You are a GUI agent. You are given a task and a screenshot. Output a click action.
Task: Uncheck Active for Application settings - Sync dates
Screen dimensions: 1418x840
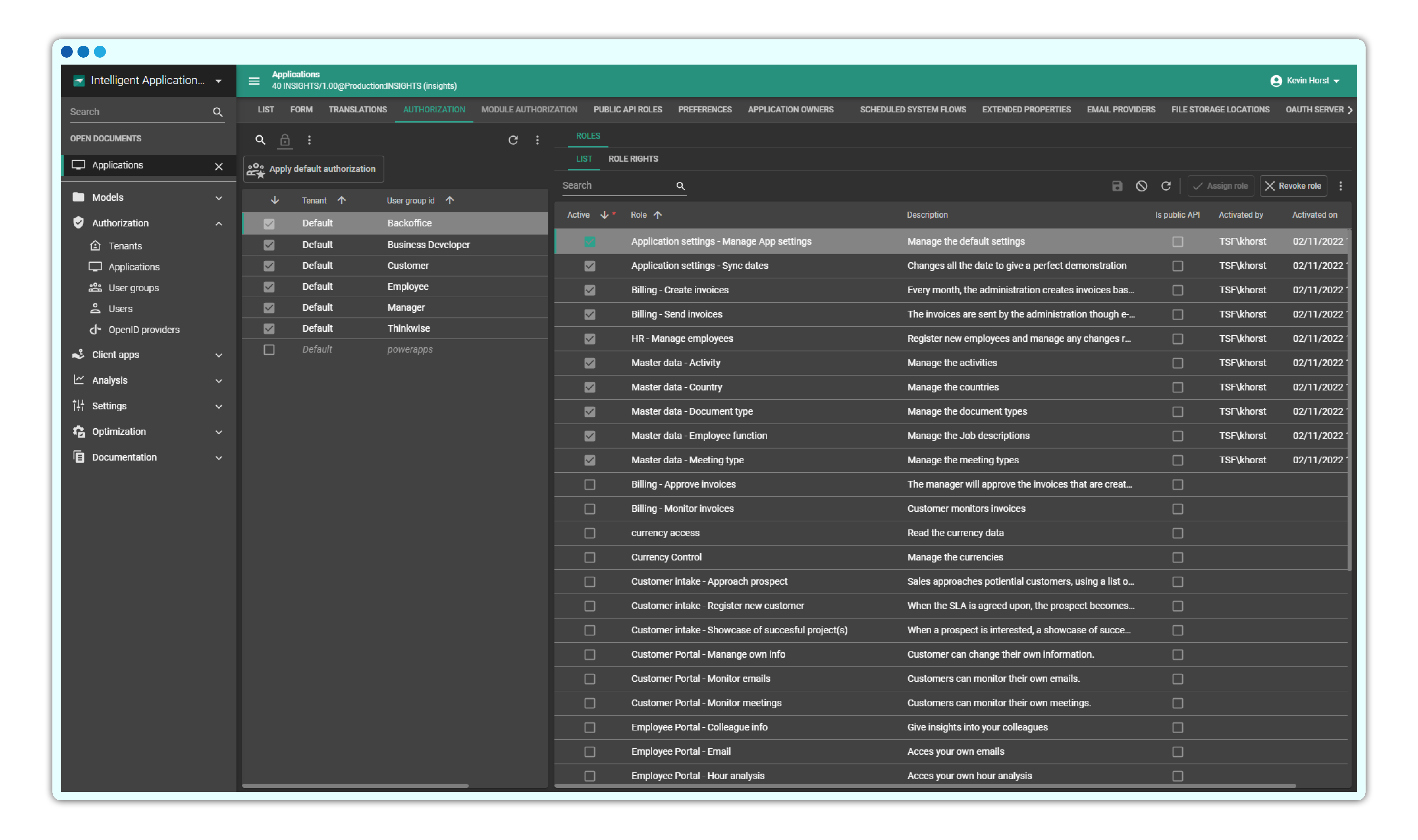click(590, 266)
